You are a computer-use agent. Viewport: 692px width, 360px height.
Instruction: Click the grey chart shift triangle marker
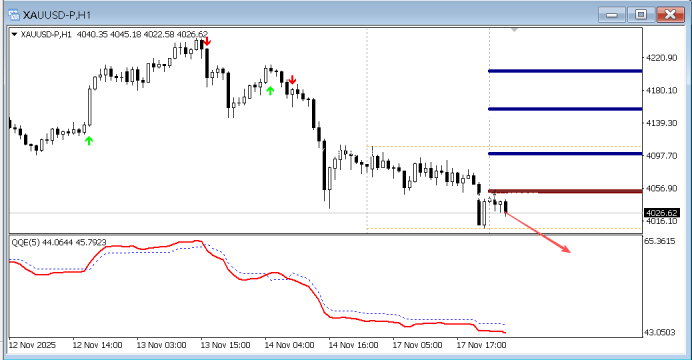[x=514, y=30]
